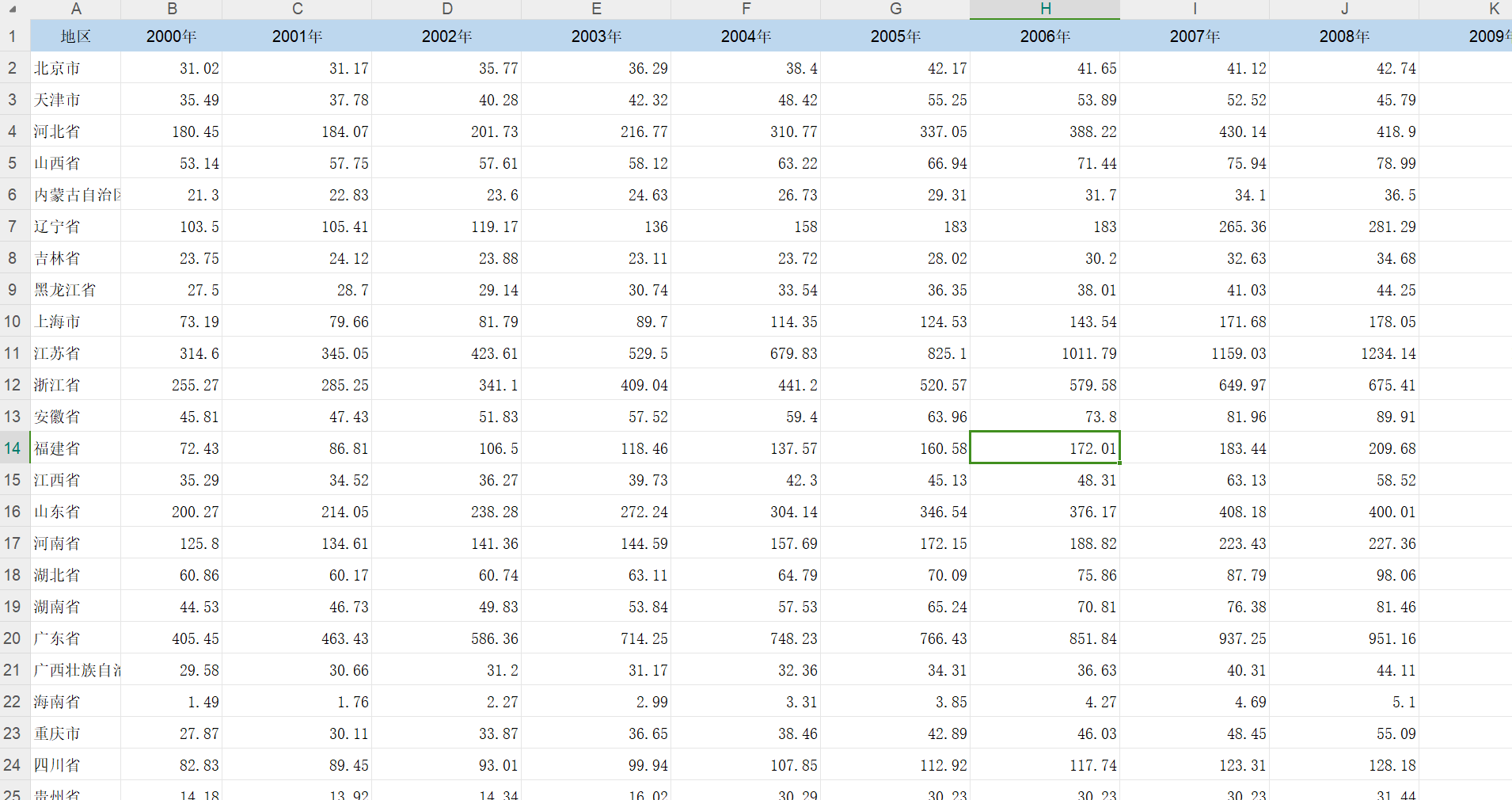Select the 江西省 region cell
Image resolution: width=1512 pixels, height=800 pixels.
[76, 480]
